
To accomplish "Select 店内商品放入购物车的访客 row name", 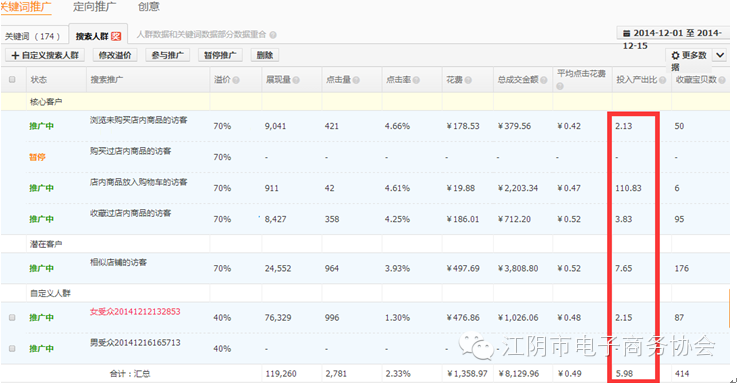I will (139, 182).
